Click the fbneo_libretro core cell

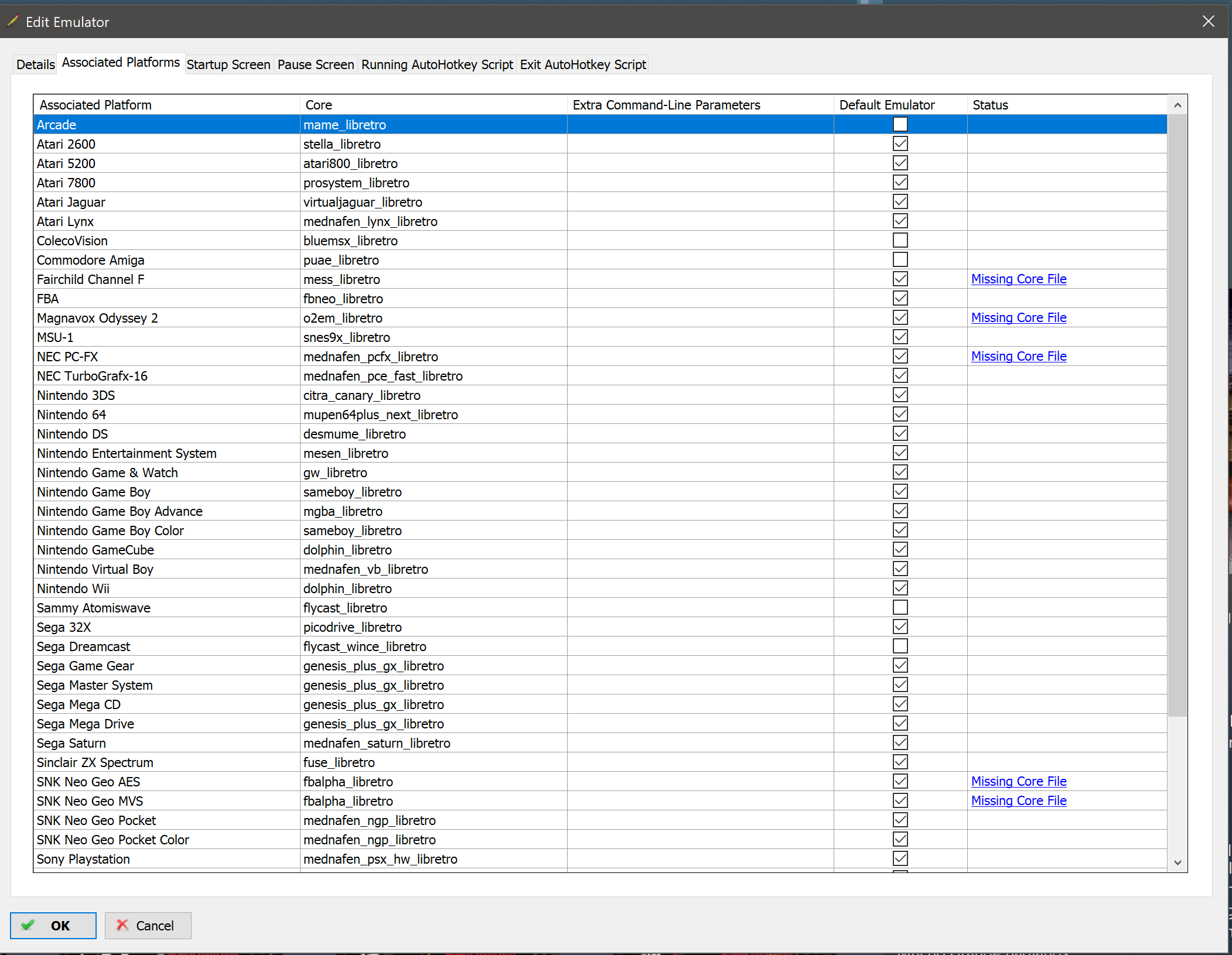(434, 298)
